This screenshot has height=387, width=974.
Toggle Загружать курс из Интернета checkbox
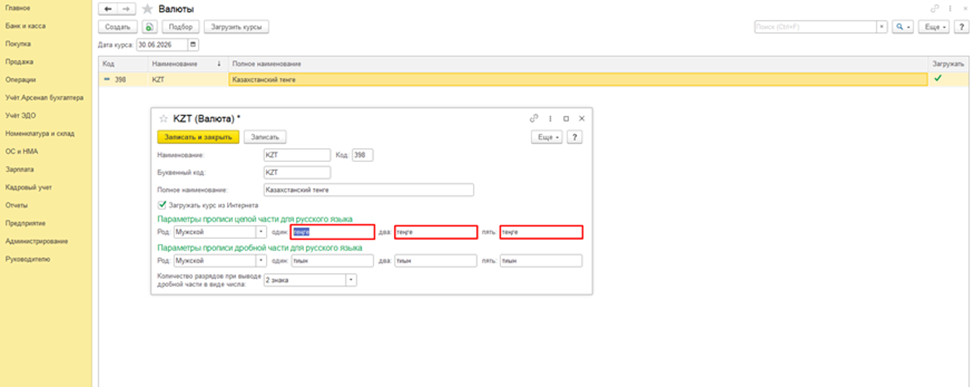tap(163, 204)
